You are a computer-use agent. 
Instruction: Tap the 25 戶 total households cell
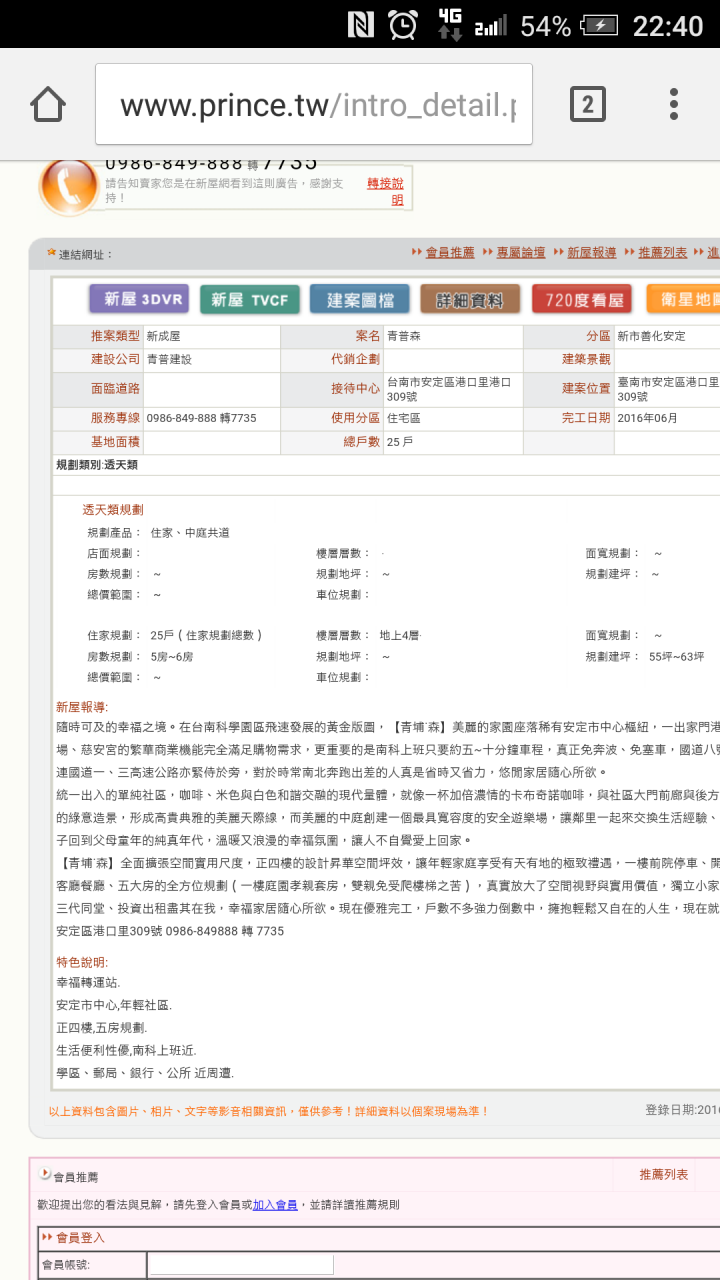point(452,441)
